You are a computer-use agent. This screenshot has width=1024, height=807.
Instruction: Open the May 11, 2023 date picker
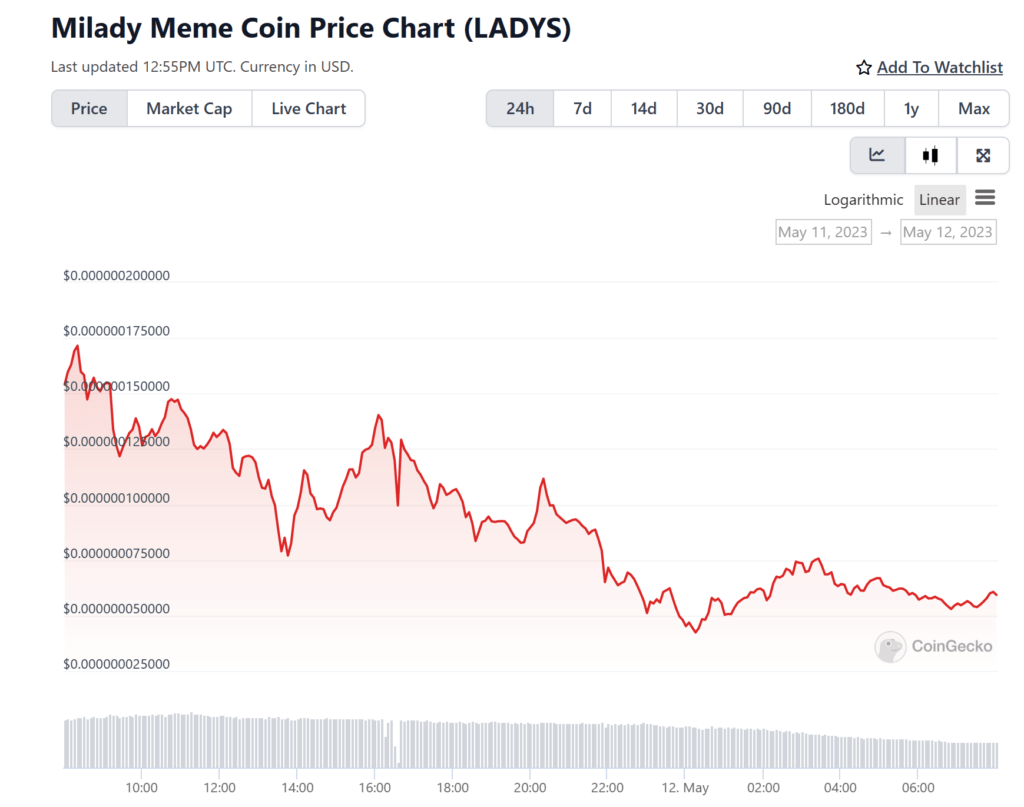point(823,231)
